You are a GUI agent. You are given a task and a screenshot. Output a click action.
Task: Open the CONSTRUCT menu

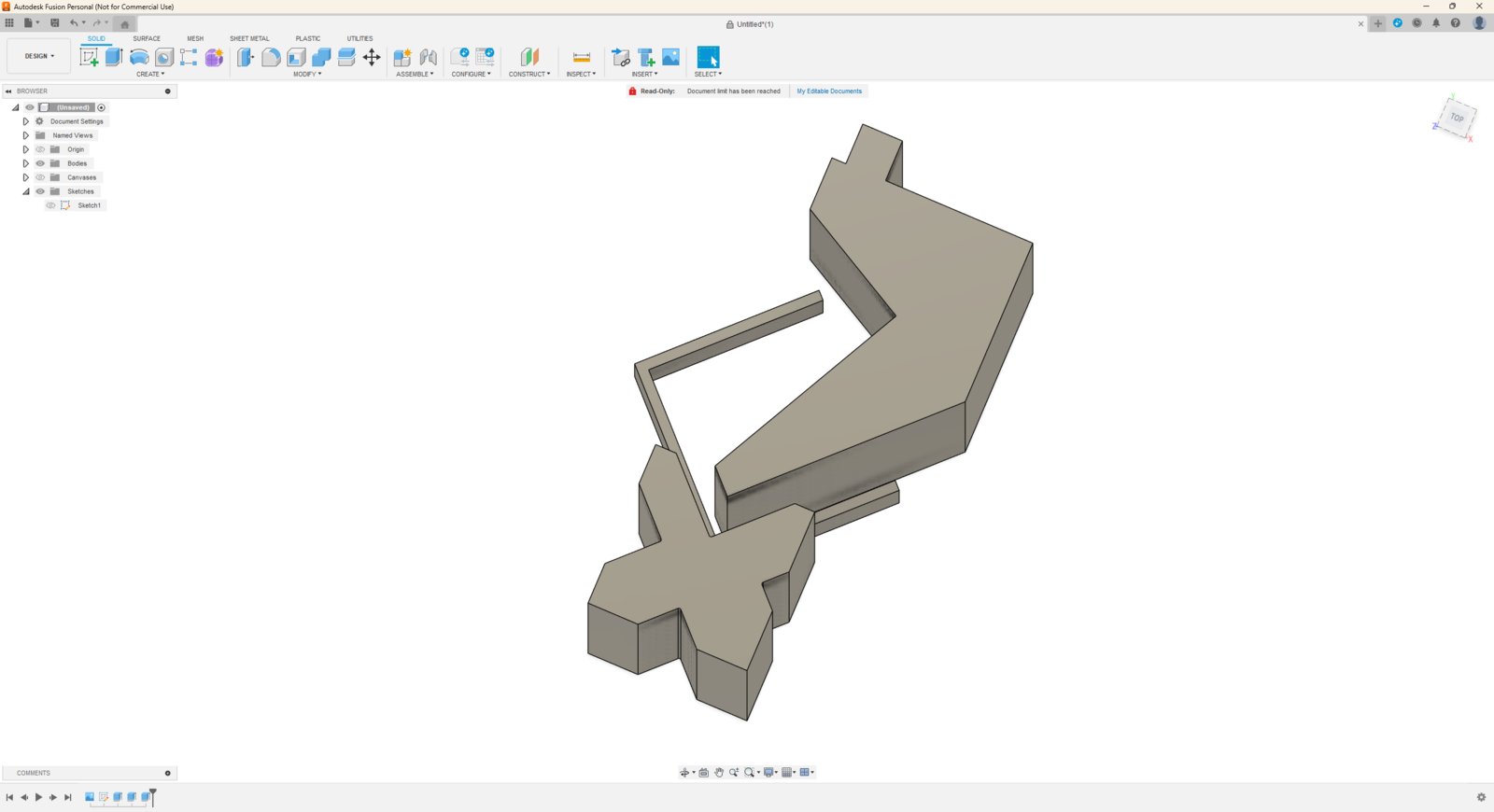[x=529, y=74]
